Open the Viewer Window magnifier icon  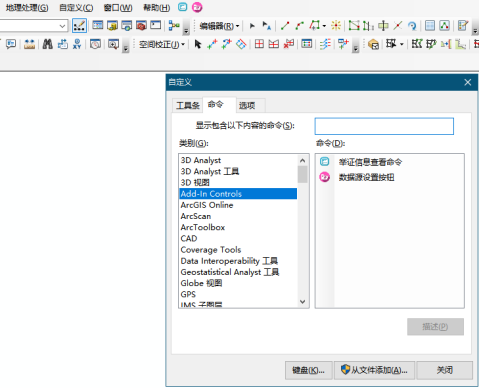click(x=113, y=44)
